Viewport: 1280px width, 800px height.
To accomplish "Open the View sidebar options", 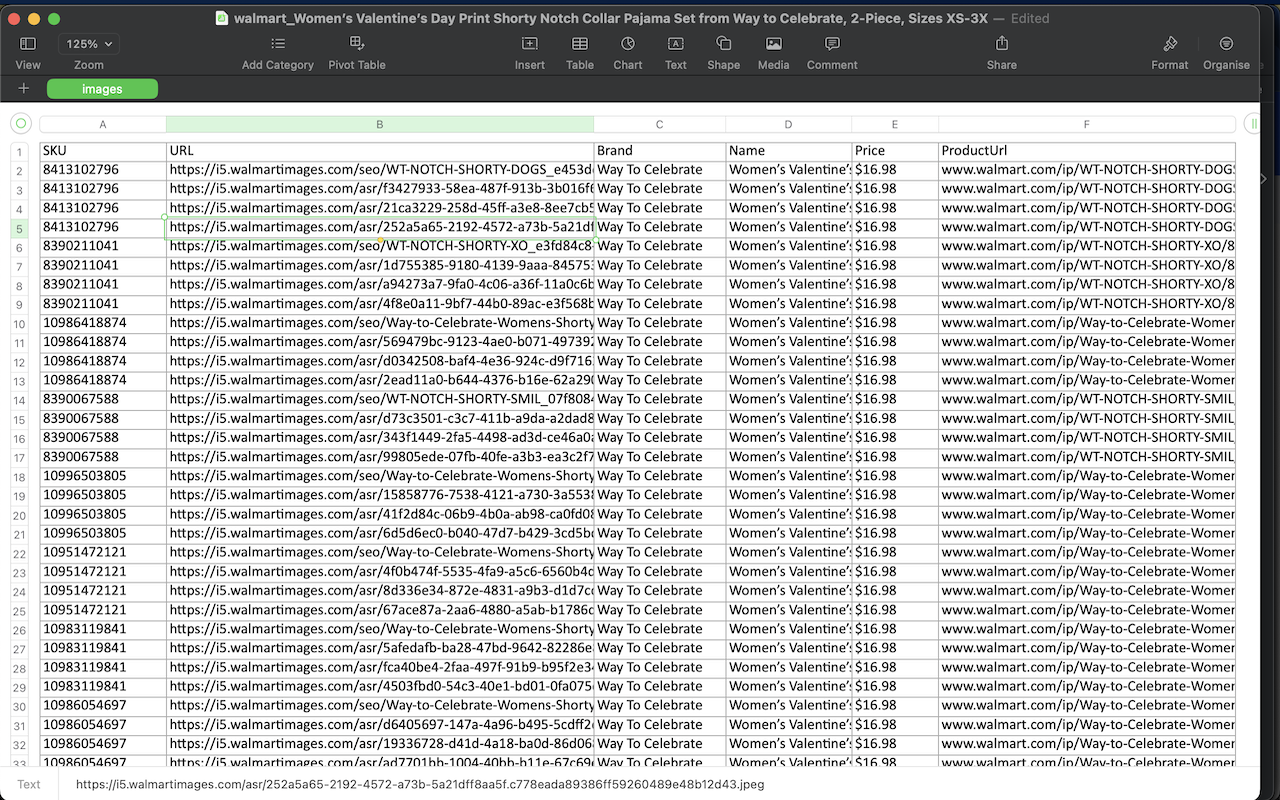I will (28, 44).
